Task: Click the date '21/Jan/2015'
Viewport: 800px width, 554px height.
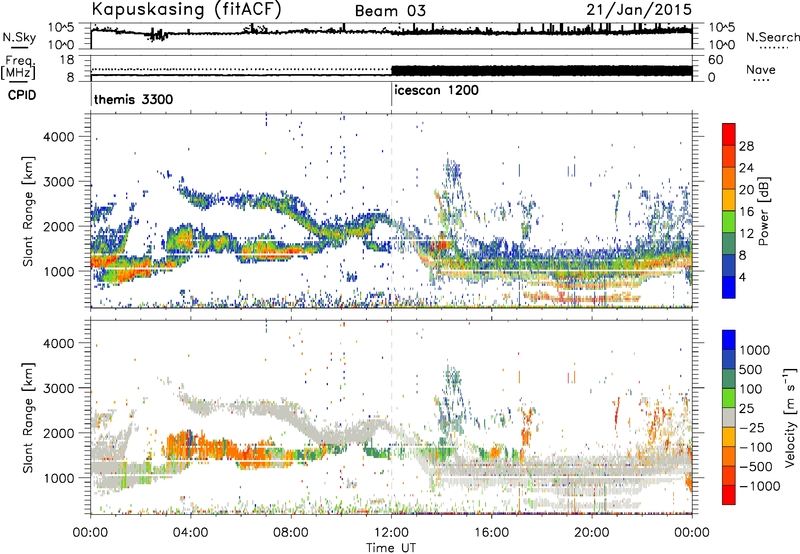Action: (639, 9)
